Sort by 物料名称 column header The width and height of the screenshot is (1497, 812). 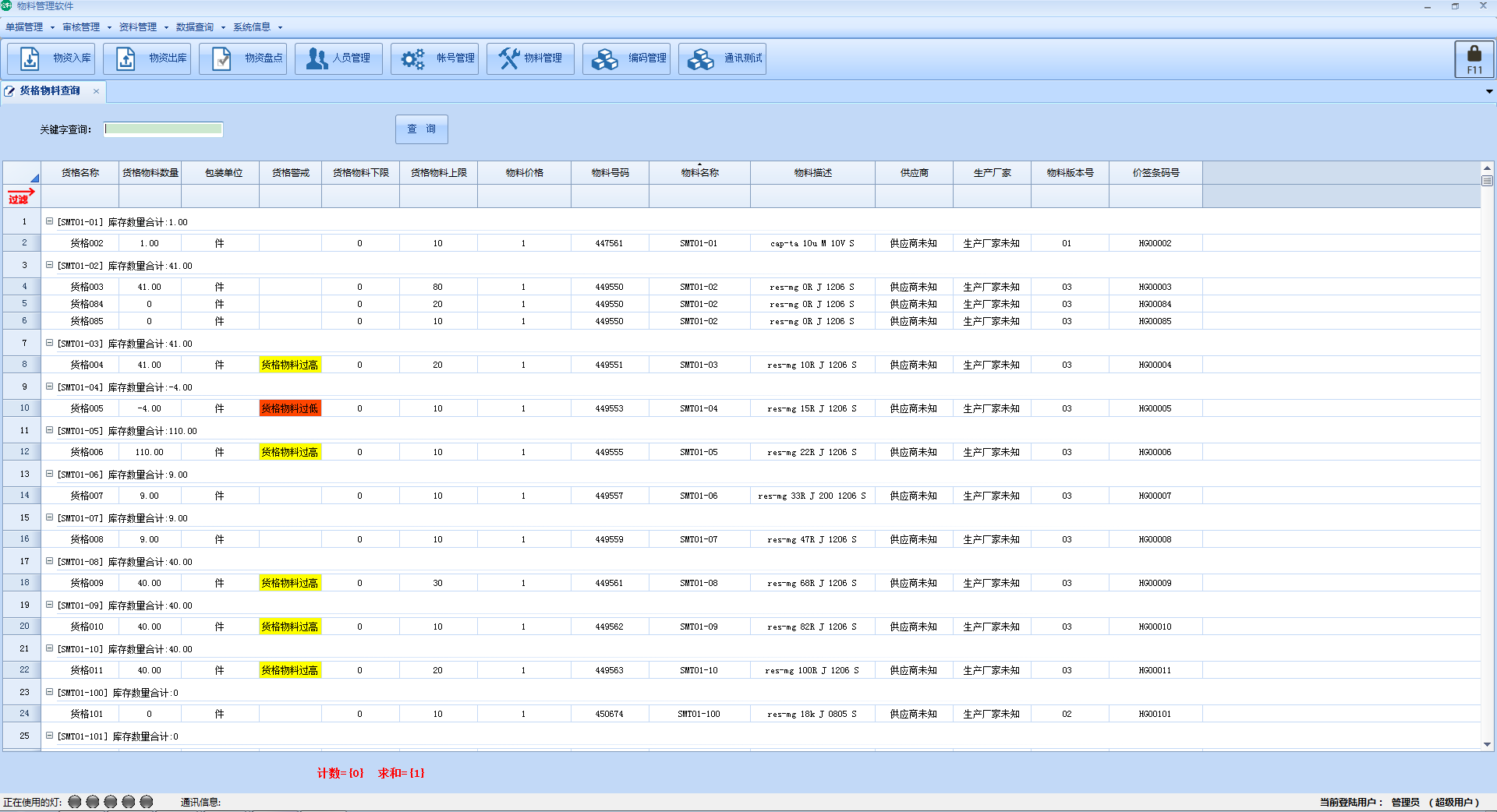point(699,173)
